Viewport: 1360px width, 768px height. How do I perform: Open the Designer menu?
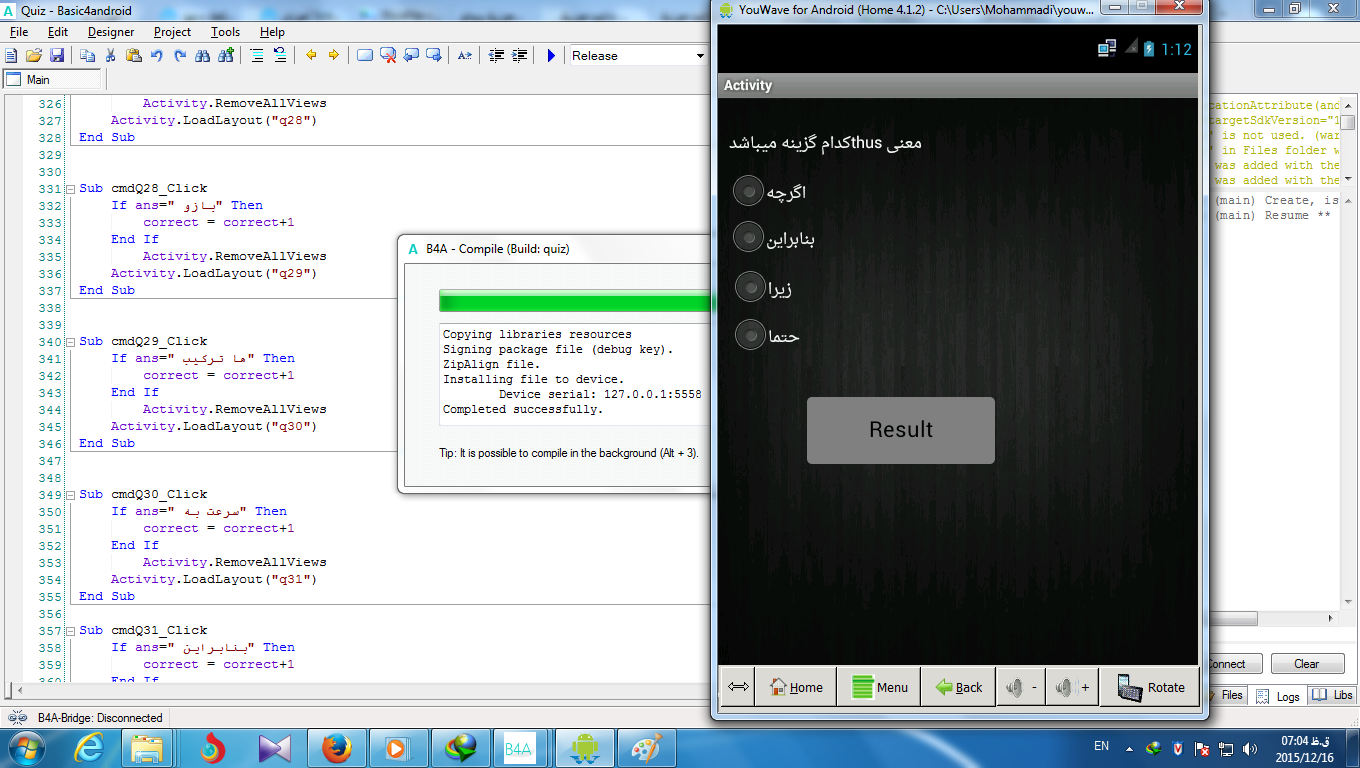[111, 32]
